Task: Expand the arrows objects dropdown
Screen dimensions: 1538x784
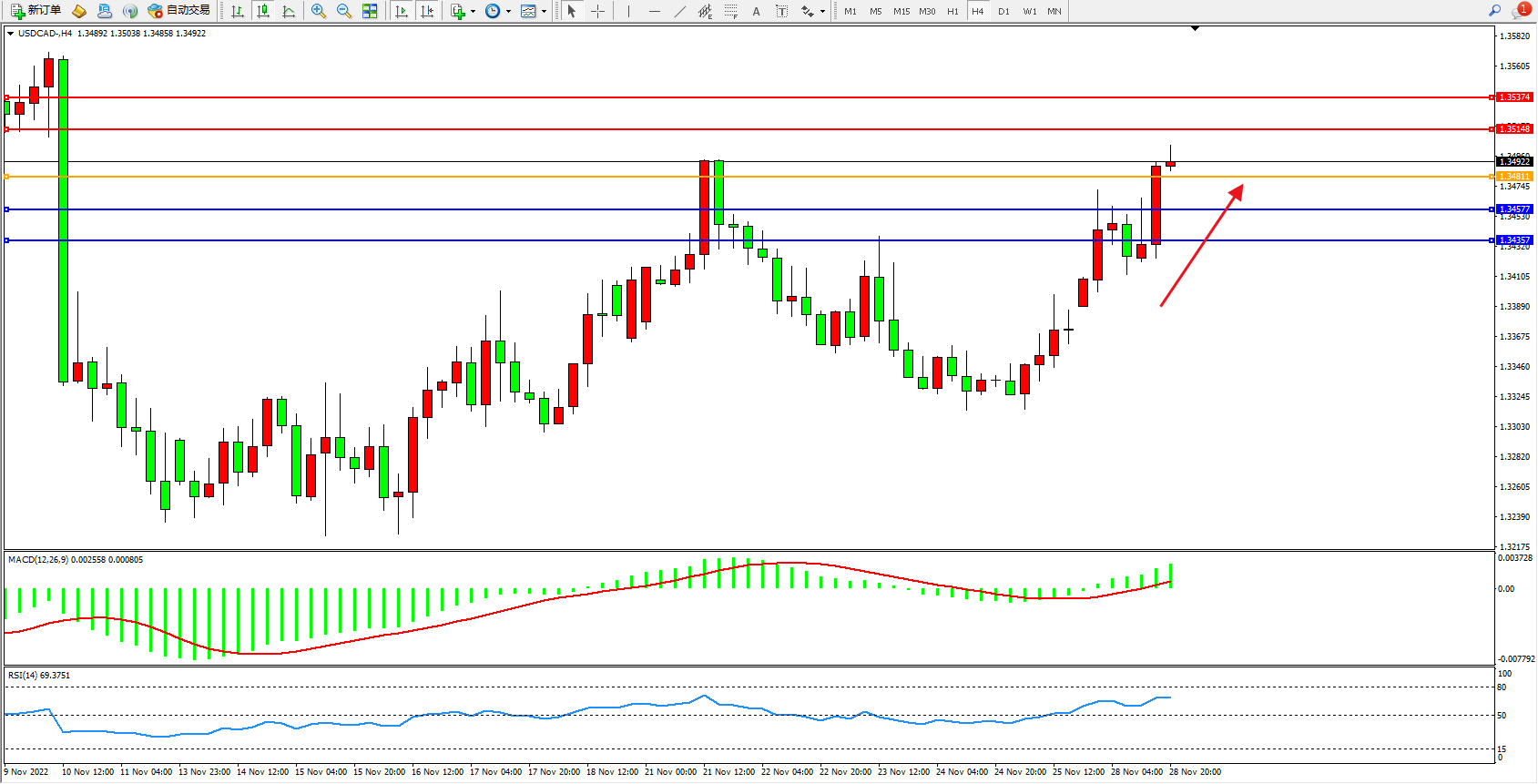Action: [822, 12]
